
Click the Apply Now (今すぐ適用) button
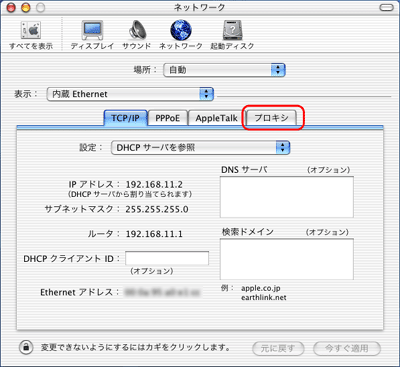click(347, 348)
